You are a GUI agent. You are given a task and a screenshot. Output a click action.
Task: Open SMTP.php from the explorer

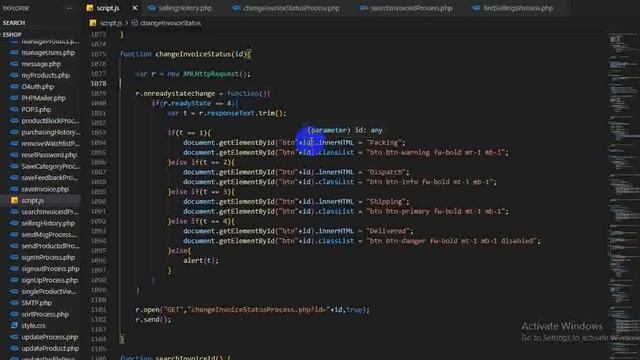point(36,303)
